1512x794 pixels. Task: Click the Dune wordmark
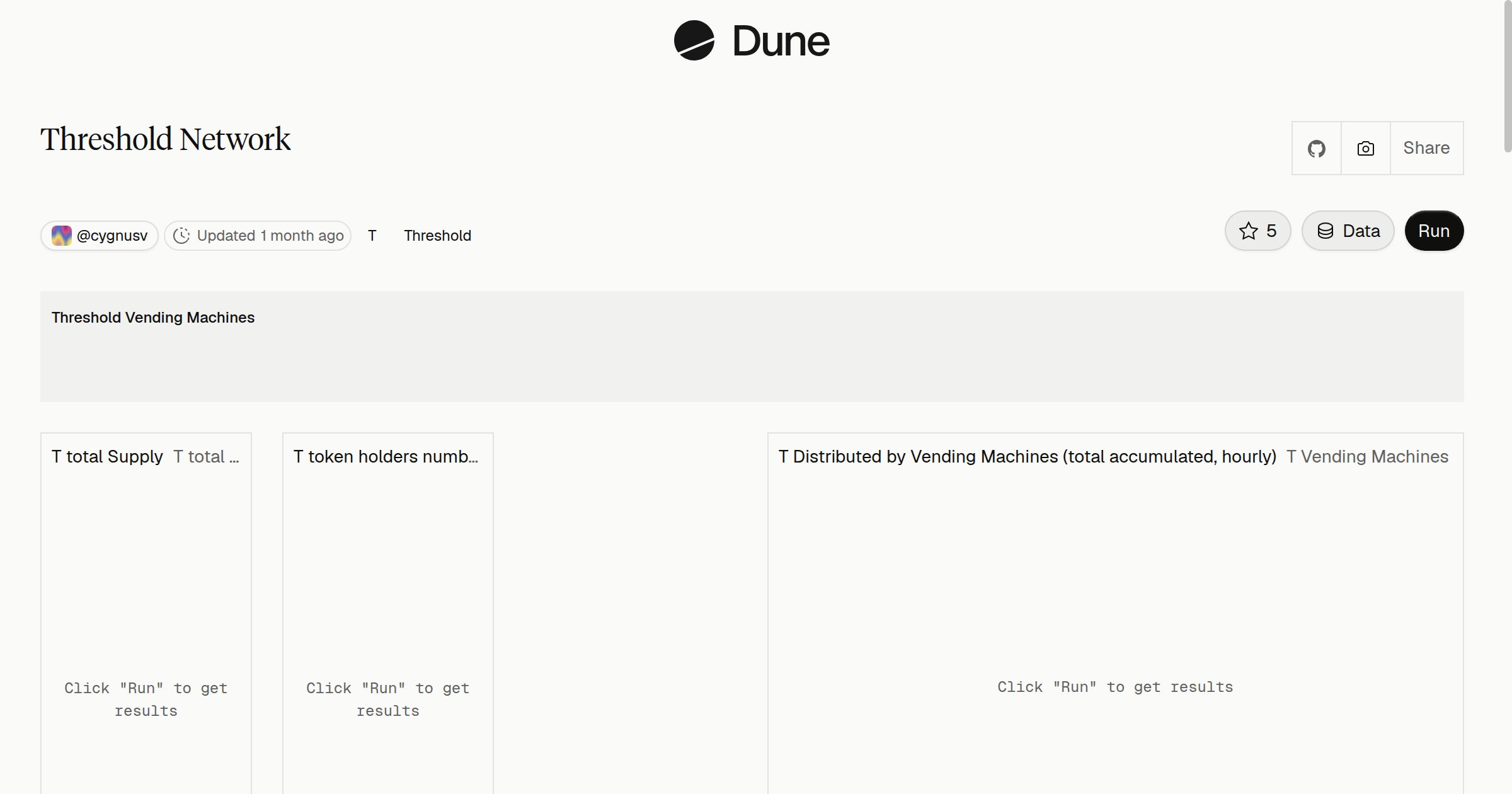click(781, 41)
